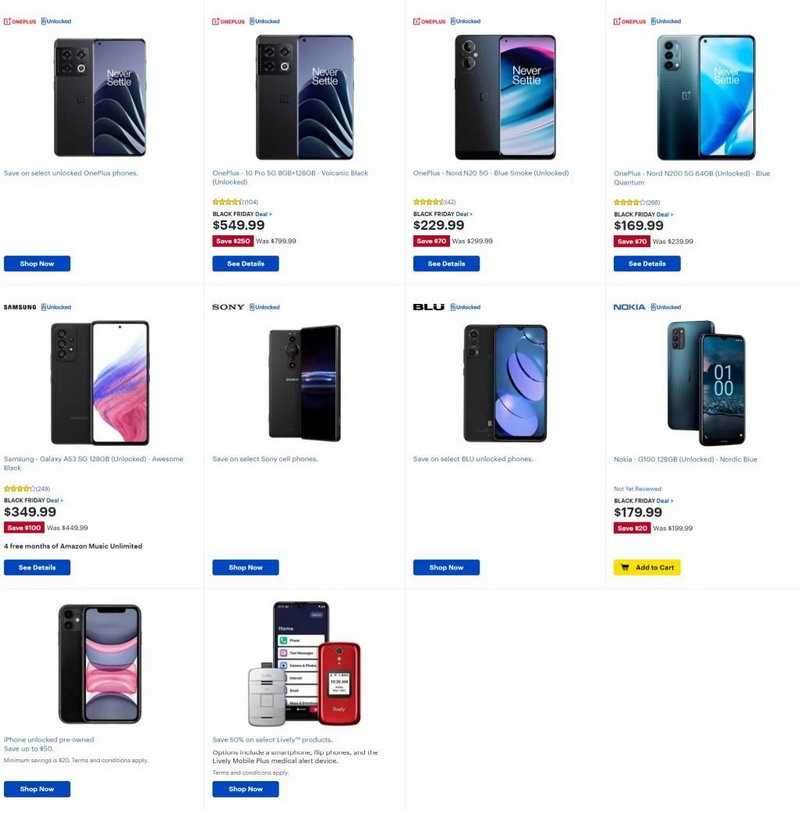
Task: Click the BLU brand logo
Action: point(428,307)
